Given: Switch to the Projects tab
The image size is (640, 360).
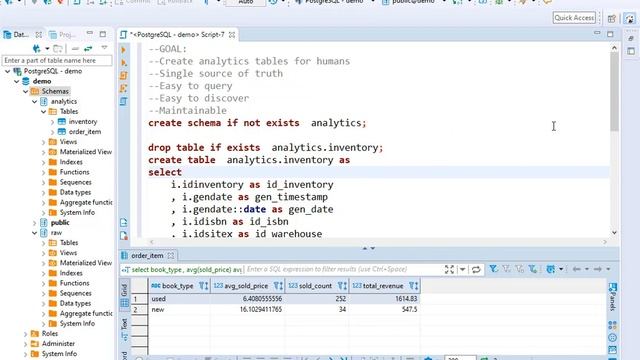Looking at the screenshot, I should pyautogui.click(x=62, y=35).
